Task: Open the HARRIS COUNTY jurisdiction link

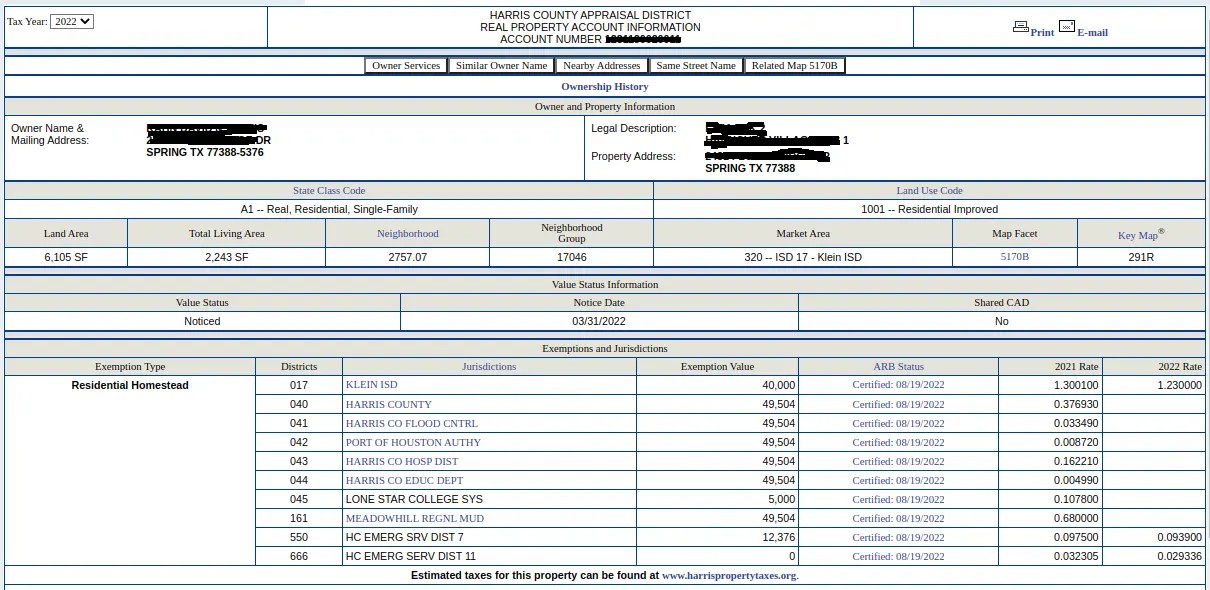Action: 389,404
